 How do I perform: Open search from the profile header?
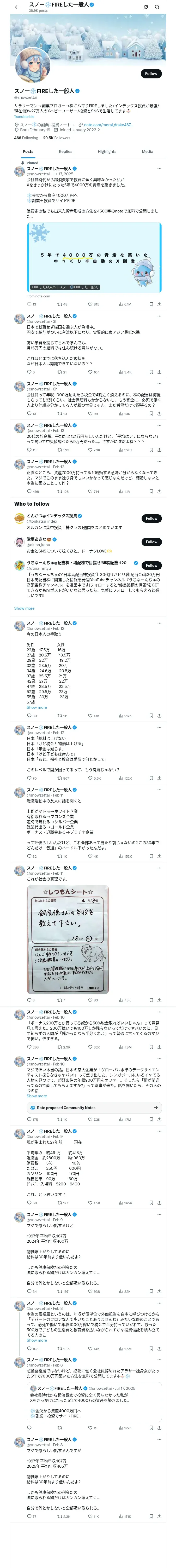(157, 7)
